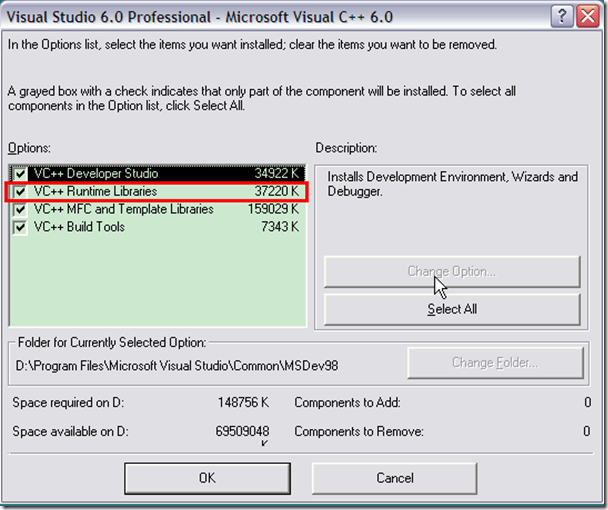Click the 69509048 space available value
Image resolution: width=608 pixels, height=510 pixels.
242,431
